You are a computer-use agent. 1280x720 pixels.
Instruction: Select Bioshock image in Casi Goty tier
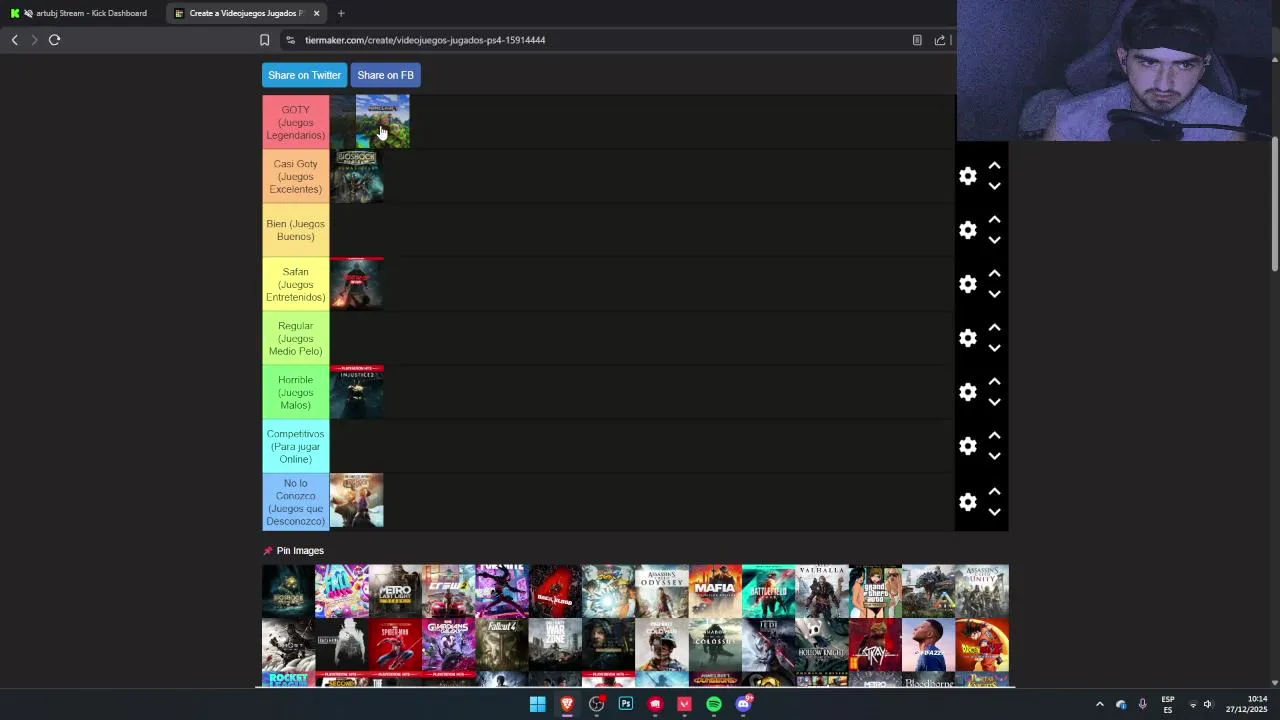click(x=357, y=176)
